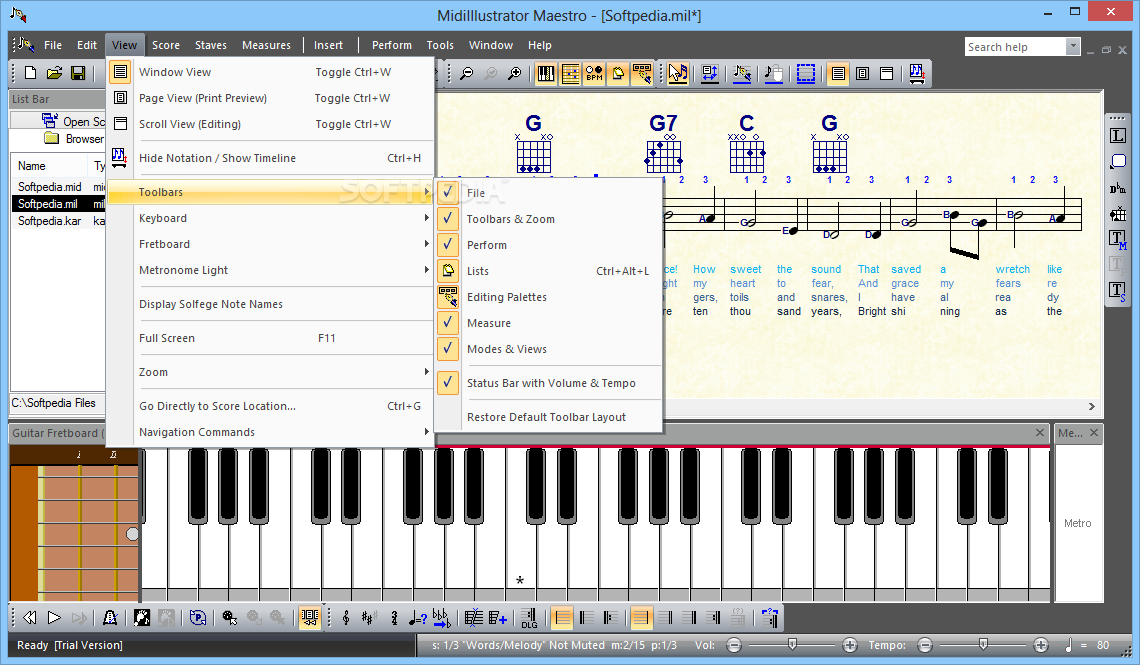Click the add measure plus icon
Screen dimensions: 1140x665
(497, 618)
